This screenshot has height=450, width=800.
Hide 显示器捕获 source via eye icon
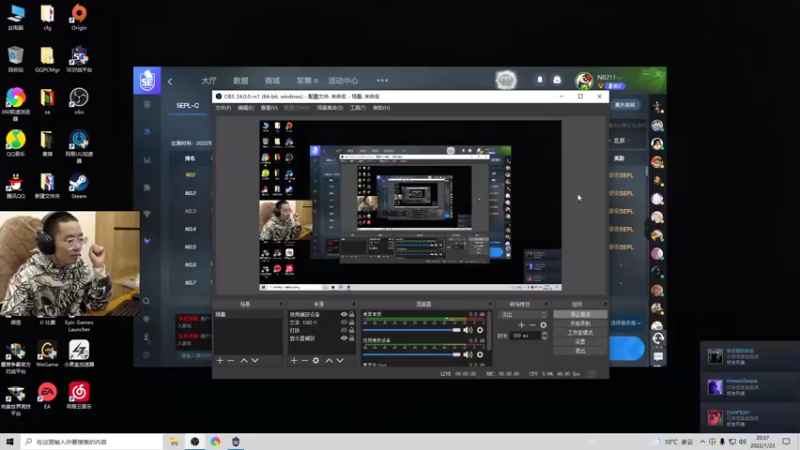(344, 338)
